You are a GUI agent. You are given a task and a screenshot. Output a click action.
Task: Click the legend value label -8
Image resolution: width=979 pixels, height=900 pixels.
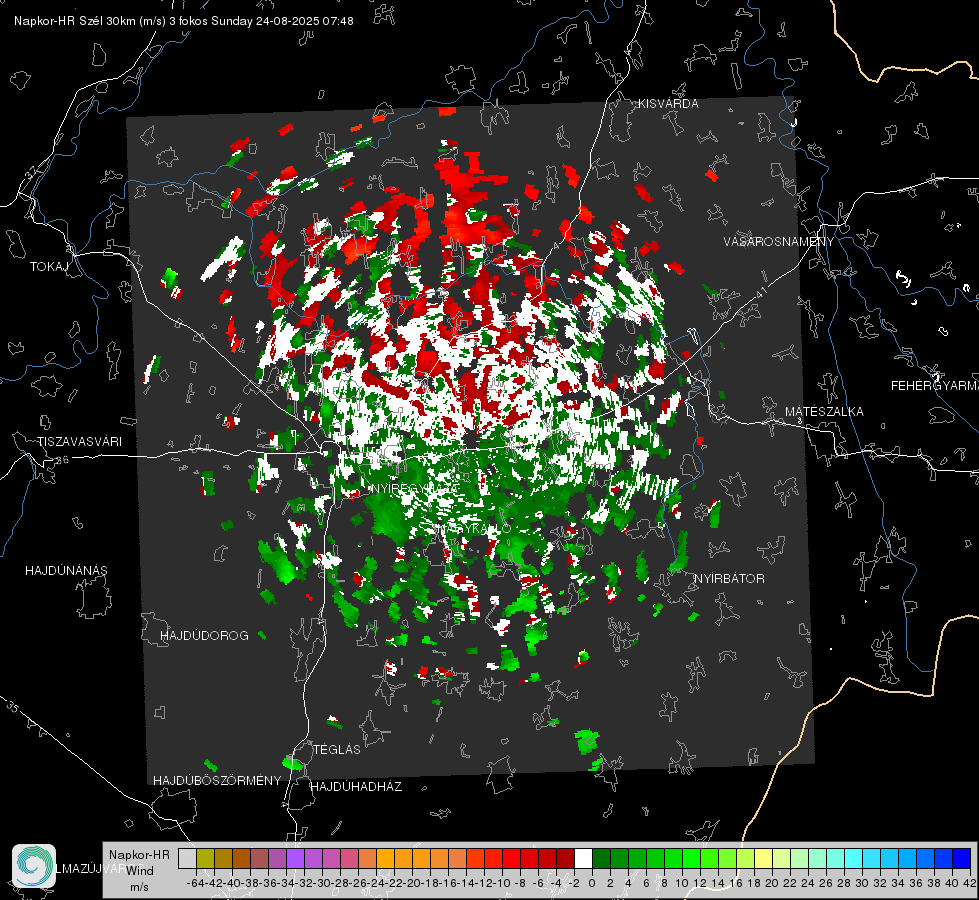[x=520, y=883]
